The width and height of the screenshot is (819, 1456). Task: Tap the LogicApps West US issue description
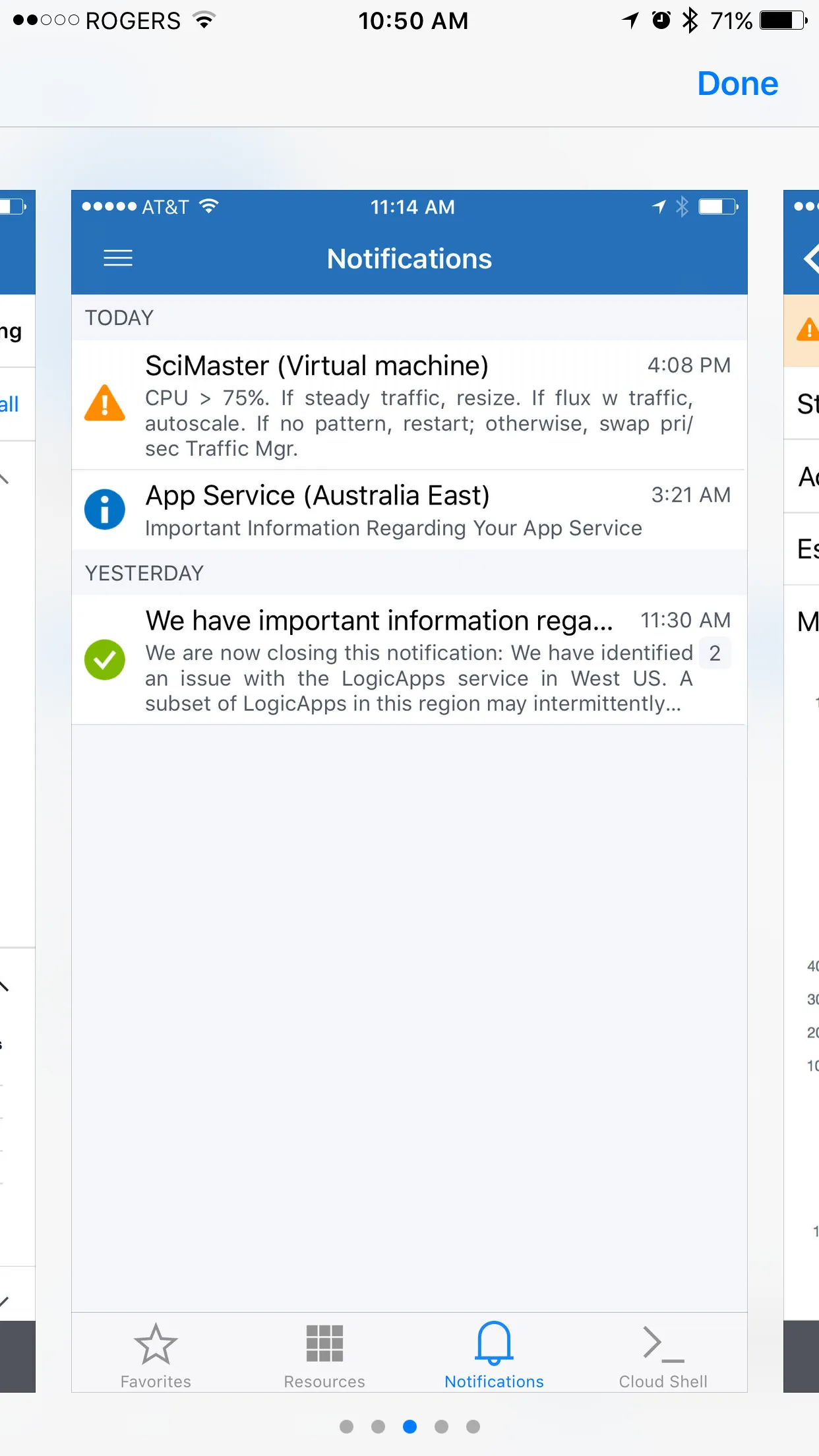tap(419, 679)
